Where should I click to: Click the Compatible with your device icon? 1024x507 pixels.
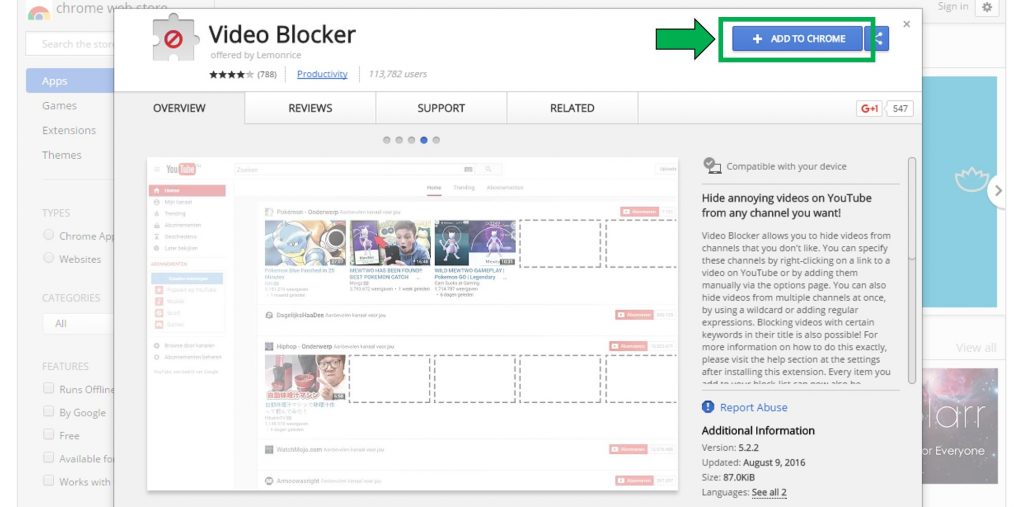click(712, 166)
